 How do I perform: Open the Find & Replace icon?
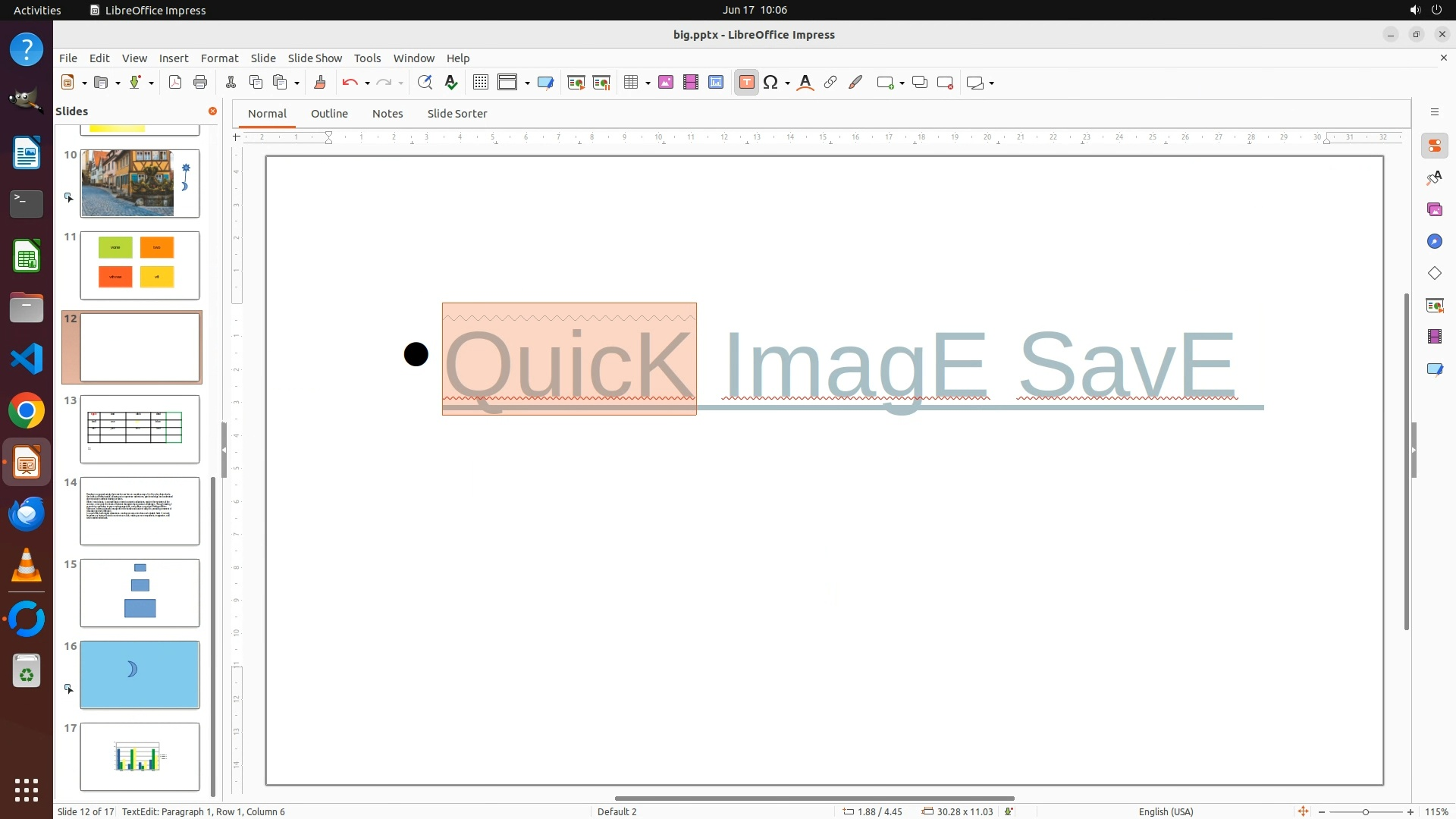(425, 83)
